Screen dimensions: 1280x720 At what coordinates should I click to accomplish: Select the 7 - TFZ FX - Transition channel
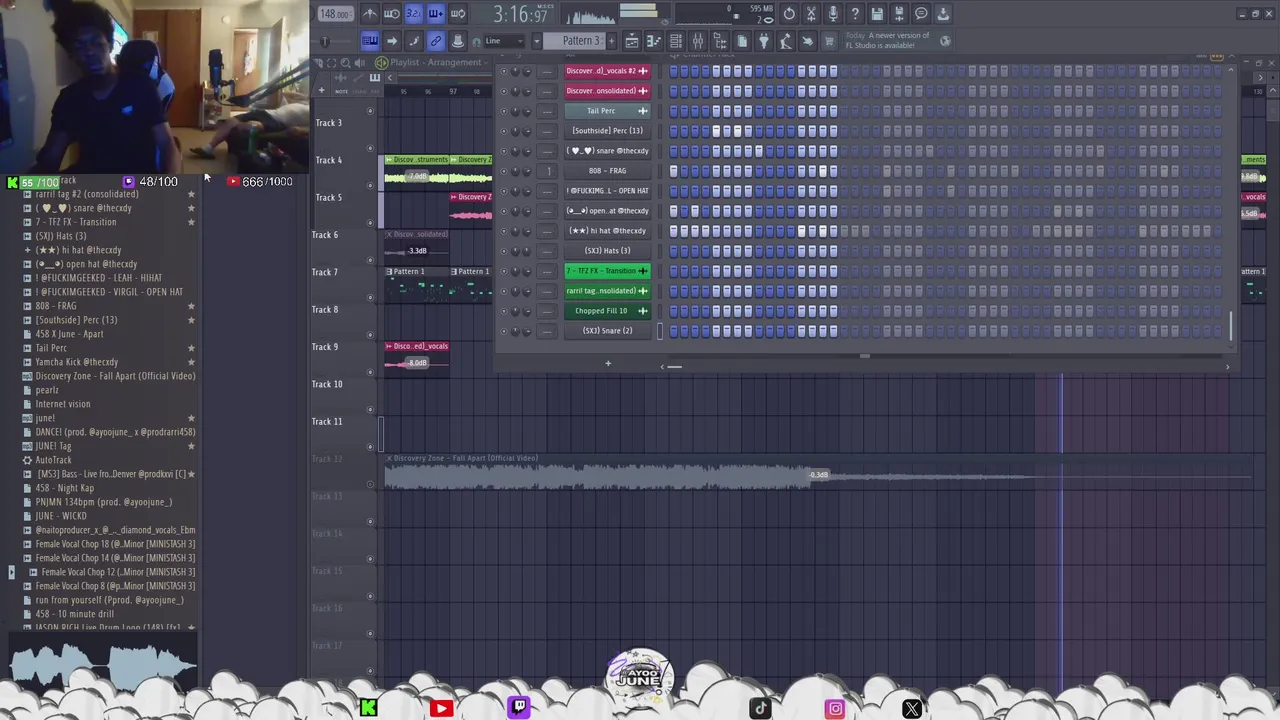click(x=607, y=271)
